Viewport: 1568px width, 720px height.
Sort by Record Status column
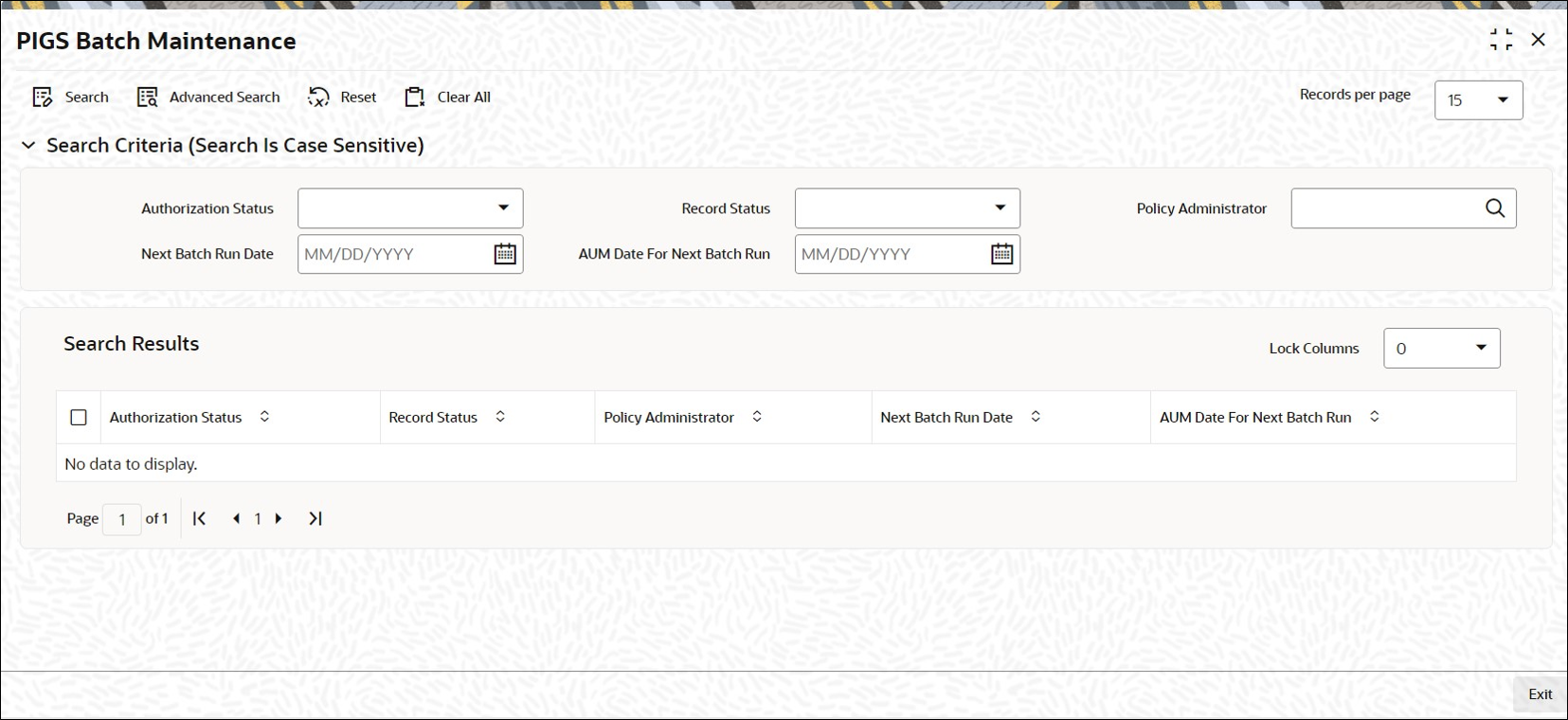click(500, 417)
